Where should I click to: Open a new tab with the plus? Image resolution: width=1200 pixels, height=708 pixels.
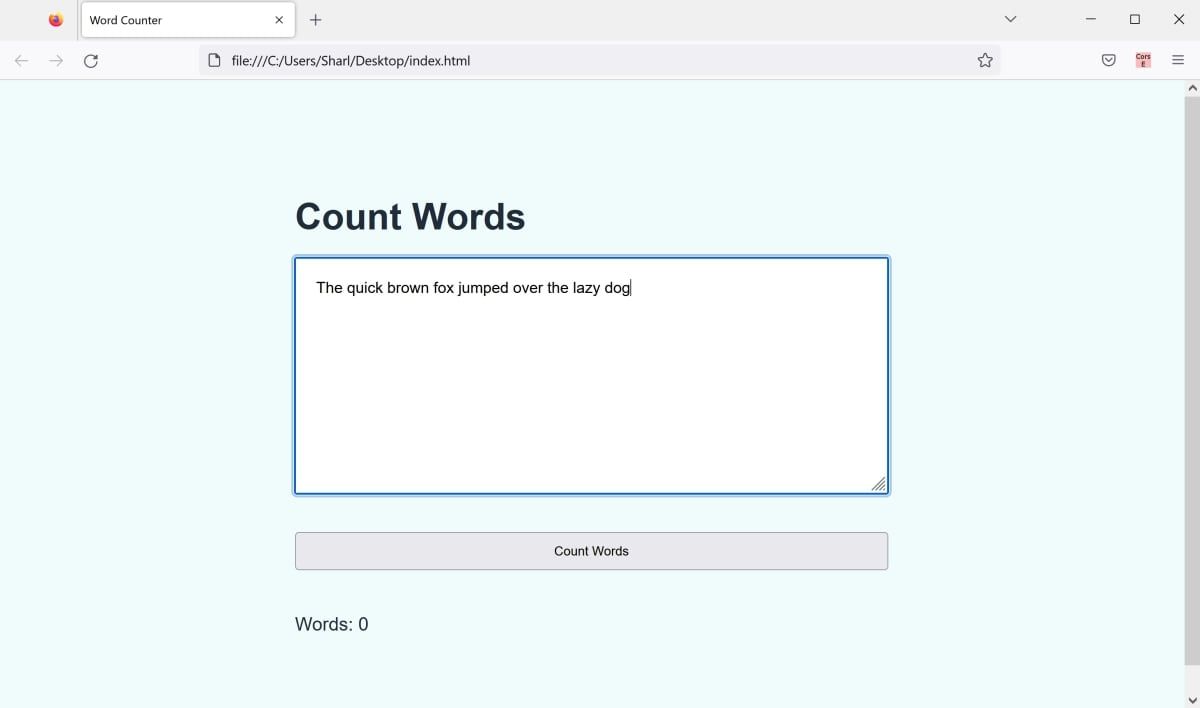point(315,19)
